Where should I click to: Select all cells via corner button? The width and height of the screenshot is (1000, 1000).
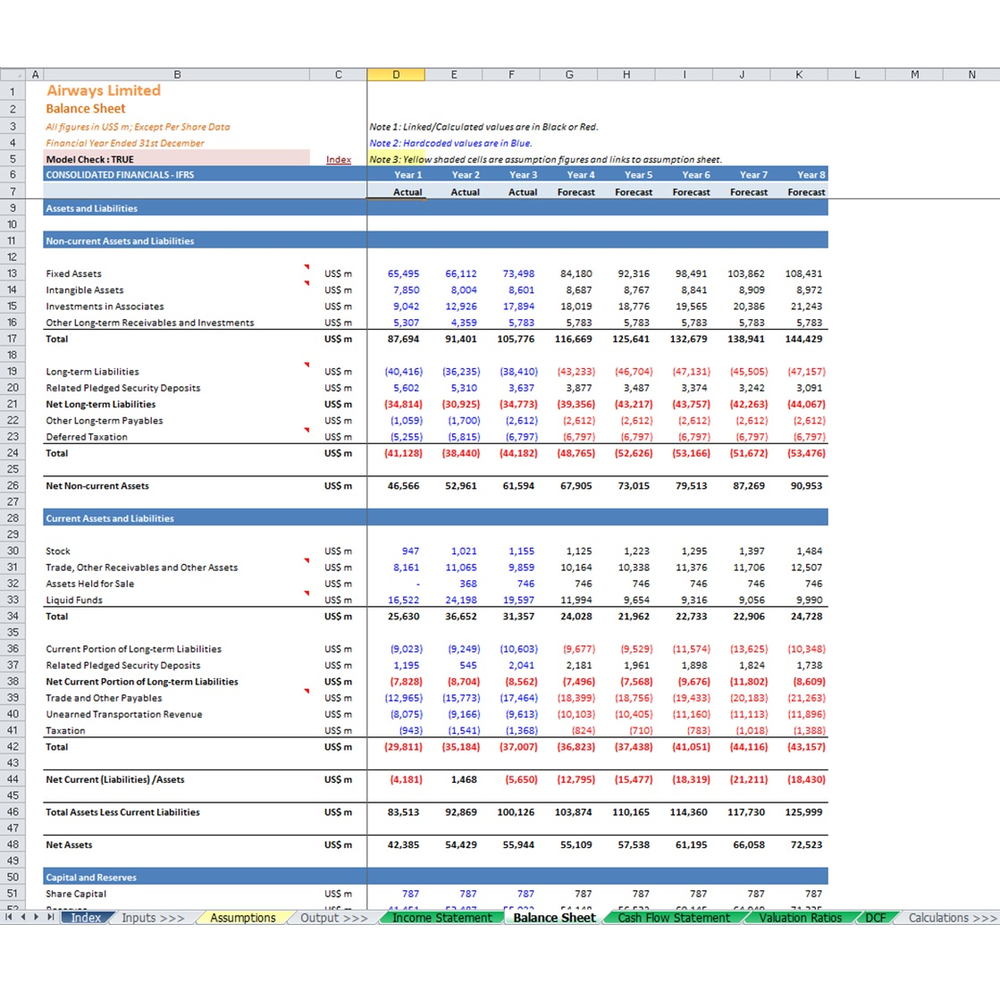13,74
